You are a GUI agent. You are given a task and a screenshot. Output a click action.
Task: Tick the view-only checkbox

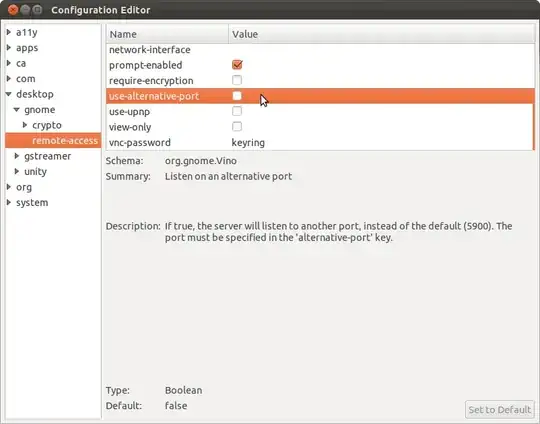[x=237, y=127]
